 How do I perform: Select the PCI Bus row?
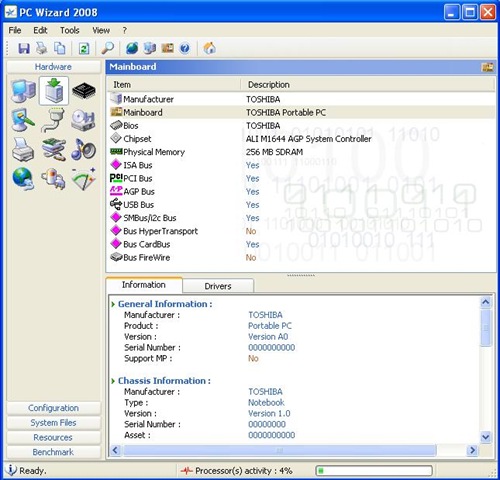pyautogui.click(x=301, y=178)
